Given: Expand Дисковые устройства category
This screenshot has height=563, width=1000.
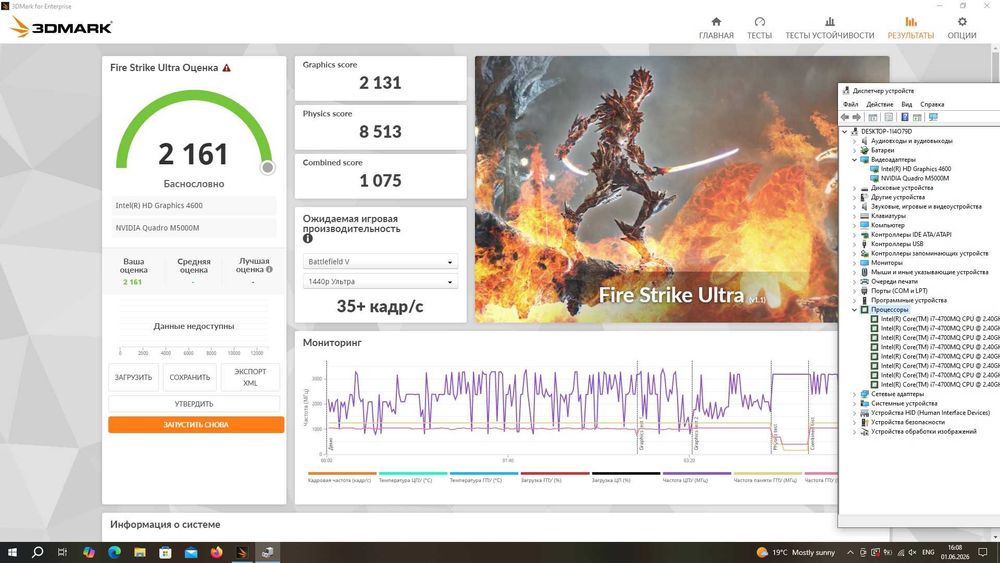Looking at the screenshot, I should [x=855, y=188].
